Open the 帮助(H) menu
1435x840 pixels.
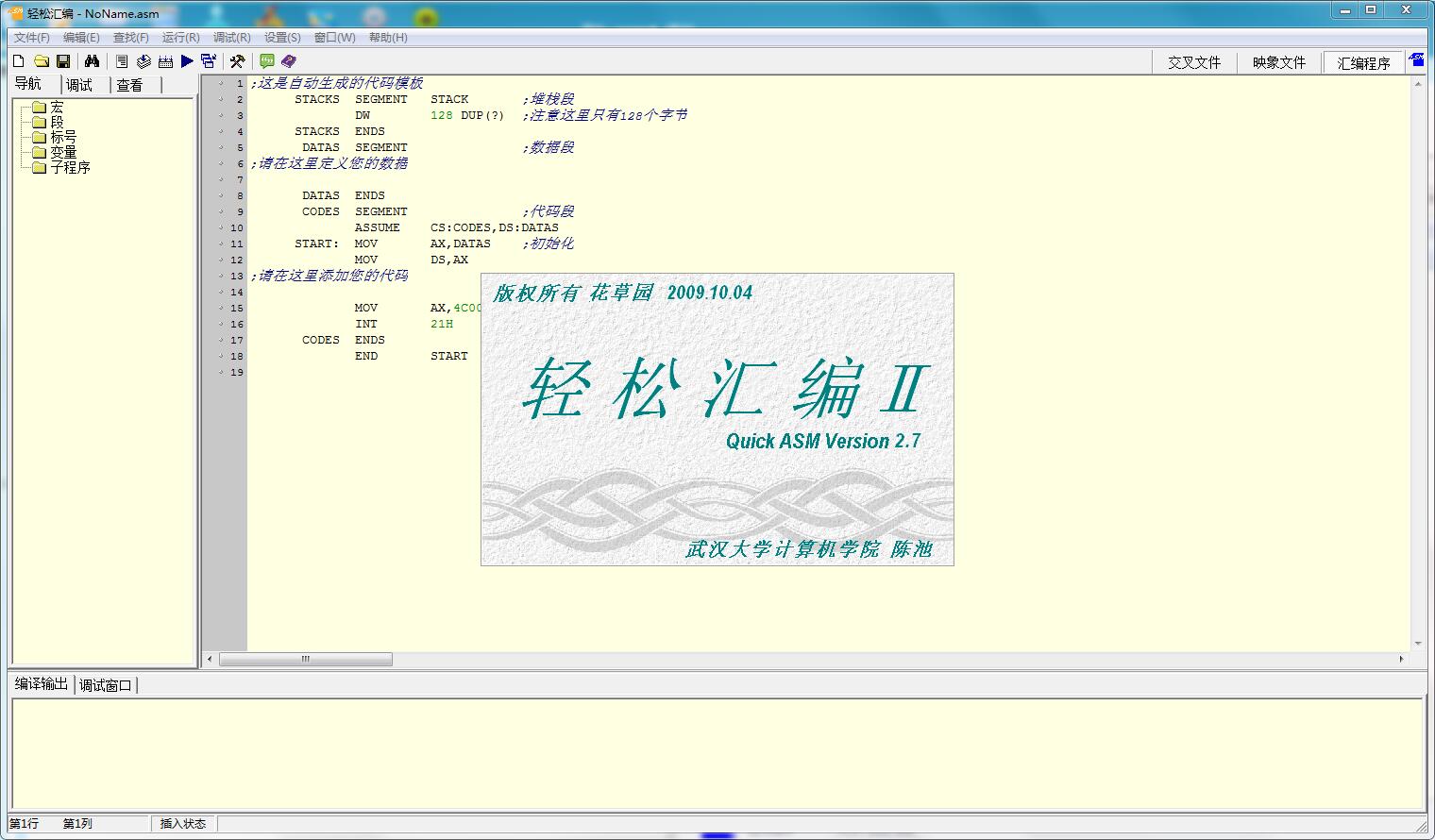point(388,38)
